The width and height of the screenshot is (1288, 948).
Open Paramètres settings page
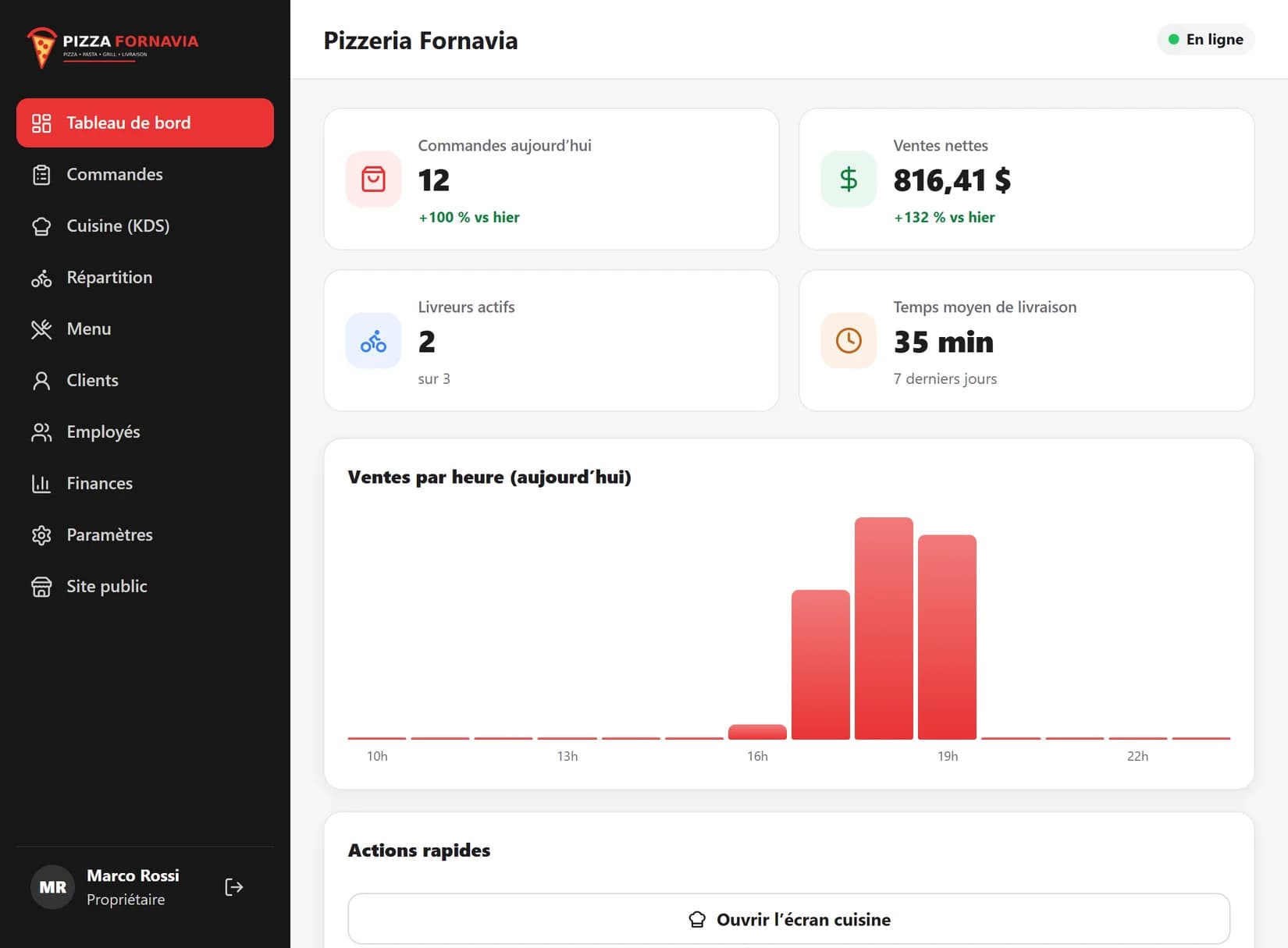(145, 534)
